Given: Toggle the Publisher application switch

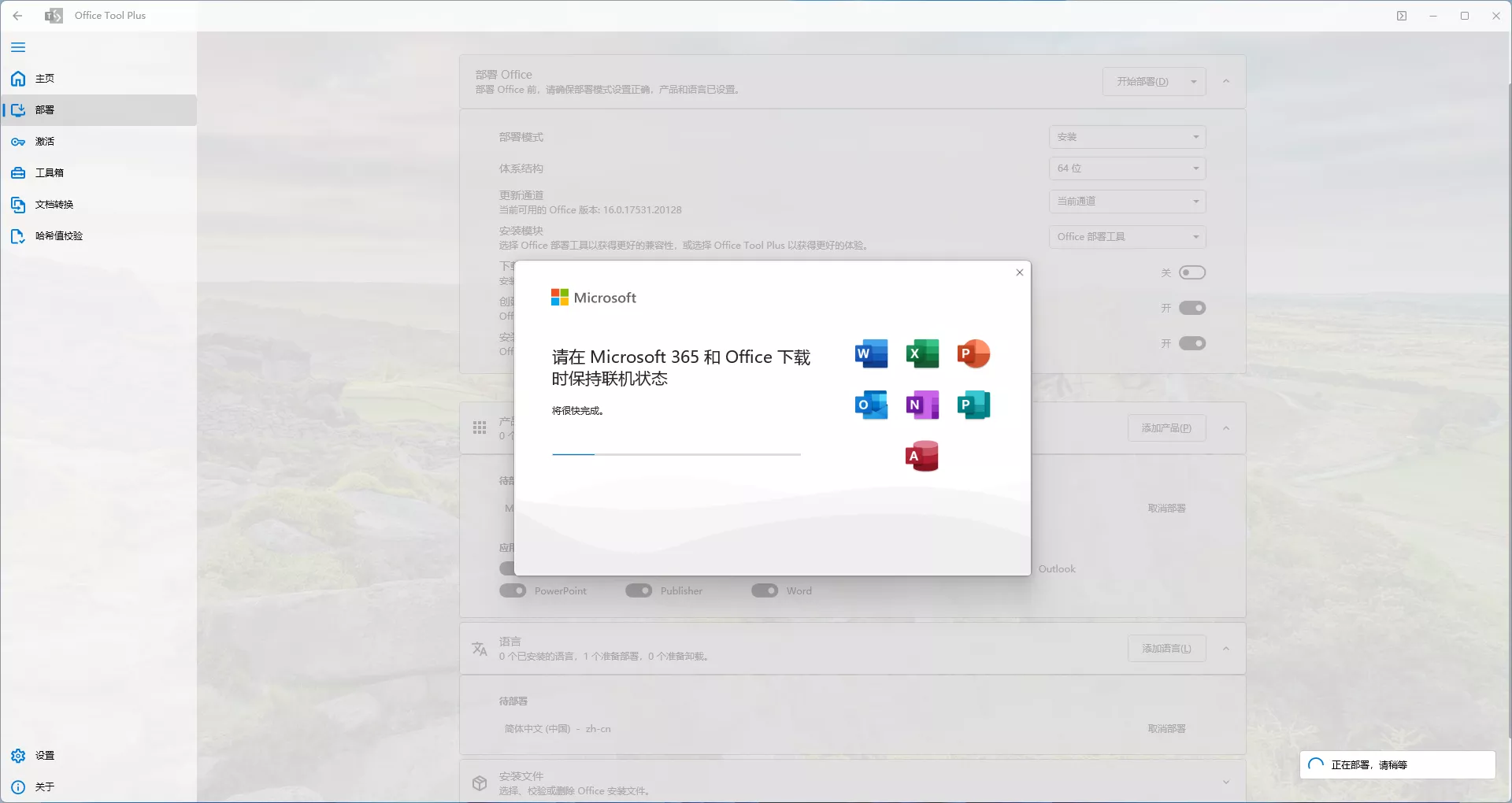Looking at the screenshot, I should pos(639,590).
